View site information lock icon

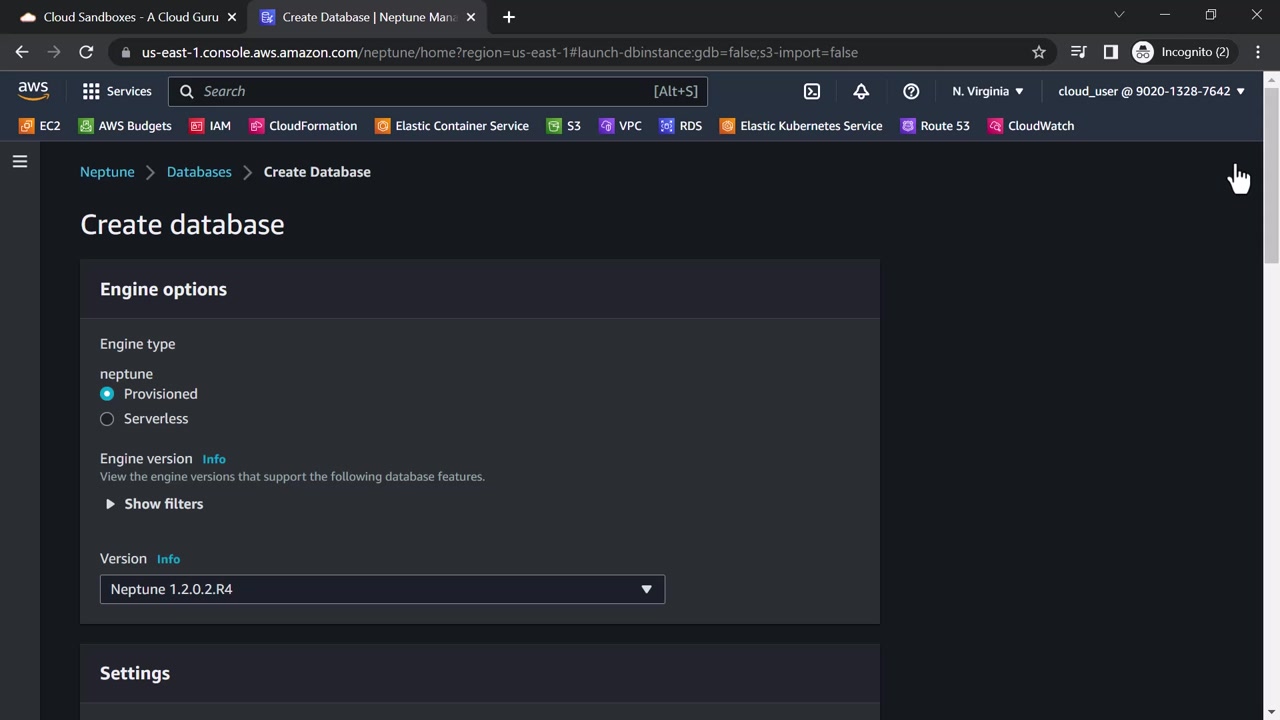[x=125, y=52]
